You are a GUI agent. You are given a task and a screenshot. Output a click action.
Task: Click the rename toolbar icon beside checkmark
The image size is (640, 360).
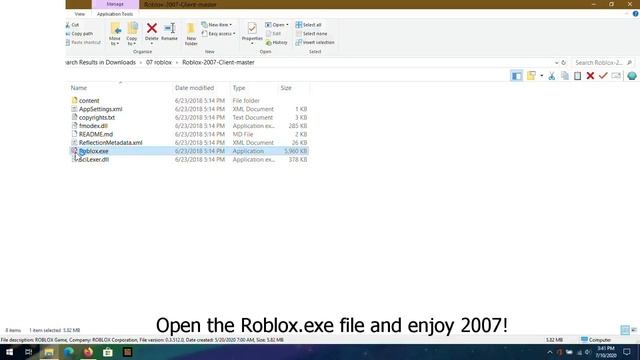[x=616, y=76]
